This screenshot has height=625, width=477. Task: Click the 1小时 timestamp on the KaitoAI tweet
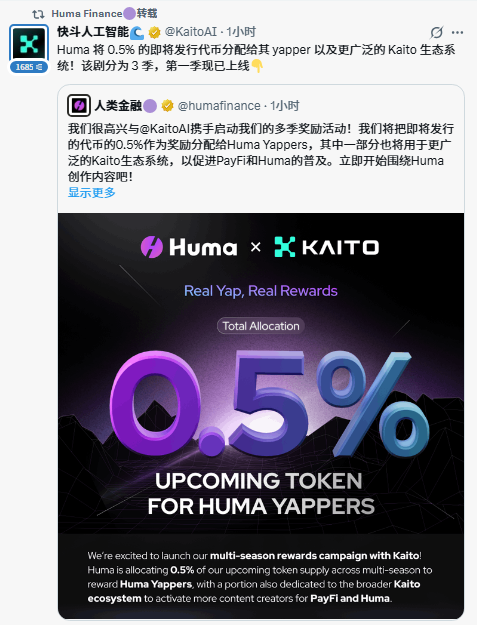click(x=241, y=32)
